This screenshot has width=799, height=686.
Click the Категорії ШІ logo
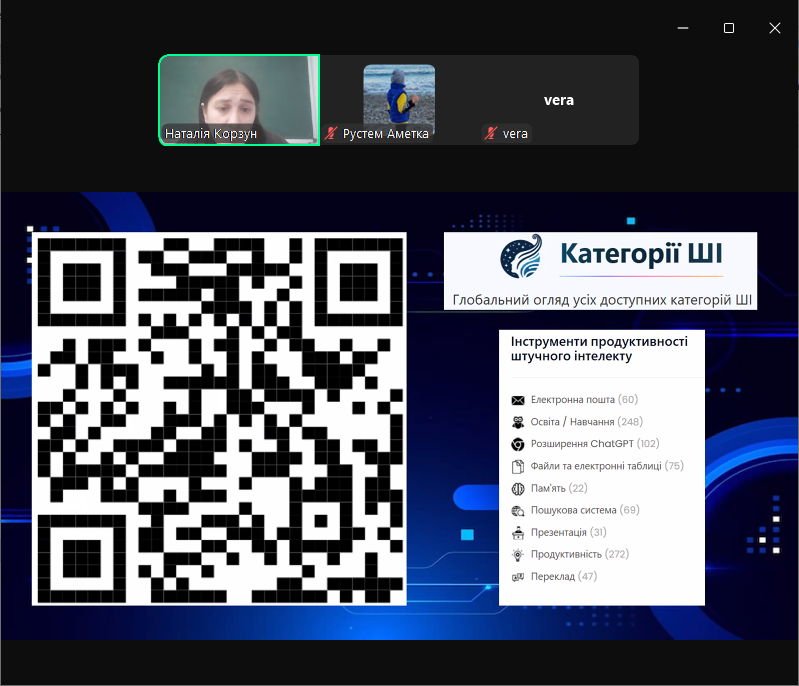click(x=521, y=257)
